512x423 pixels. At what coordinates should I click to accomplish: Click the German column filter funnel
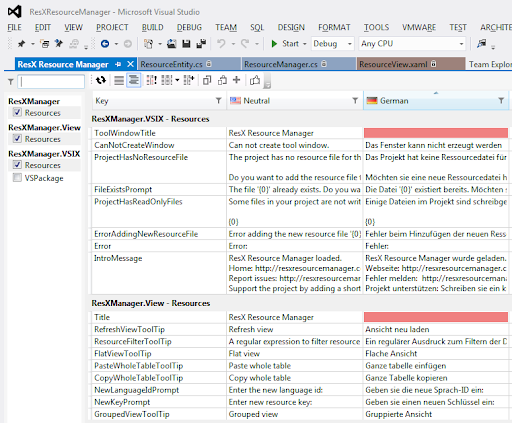click(501, 100)
